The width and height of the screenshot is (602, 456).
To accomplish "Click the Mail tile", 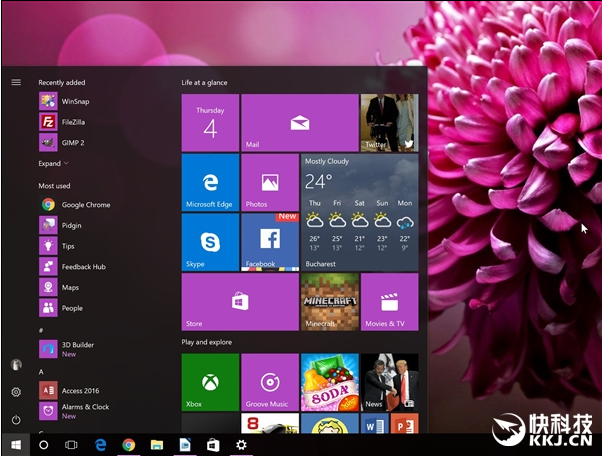I will coord(299,123).
